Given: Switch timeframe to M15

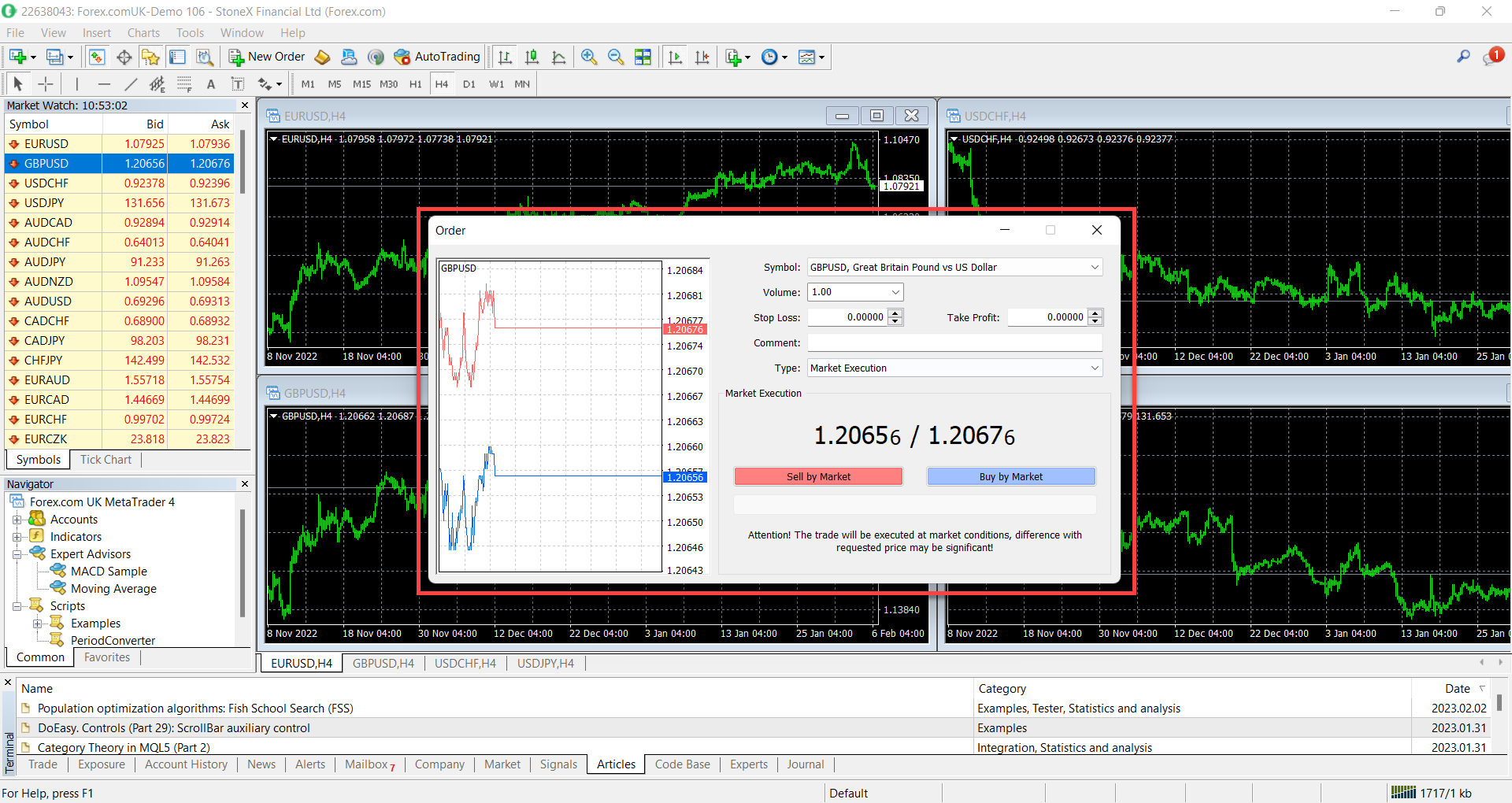Looking at the screenshot, I should tap(361, 83).
